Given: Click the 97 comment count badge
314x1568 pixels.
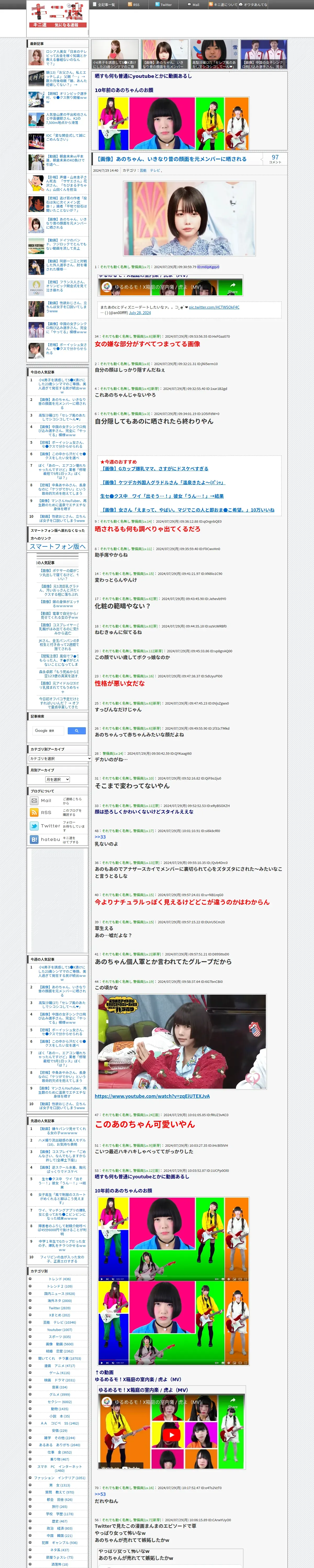Looking at the screenshot, I should [x=275, y=159].
